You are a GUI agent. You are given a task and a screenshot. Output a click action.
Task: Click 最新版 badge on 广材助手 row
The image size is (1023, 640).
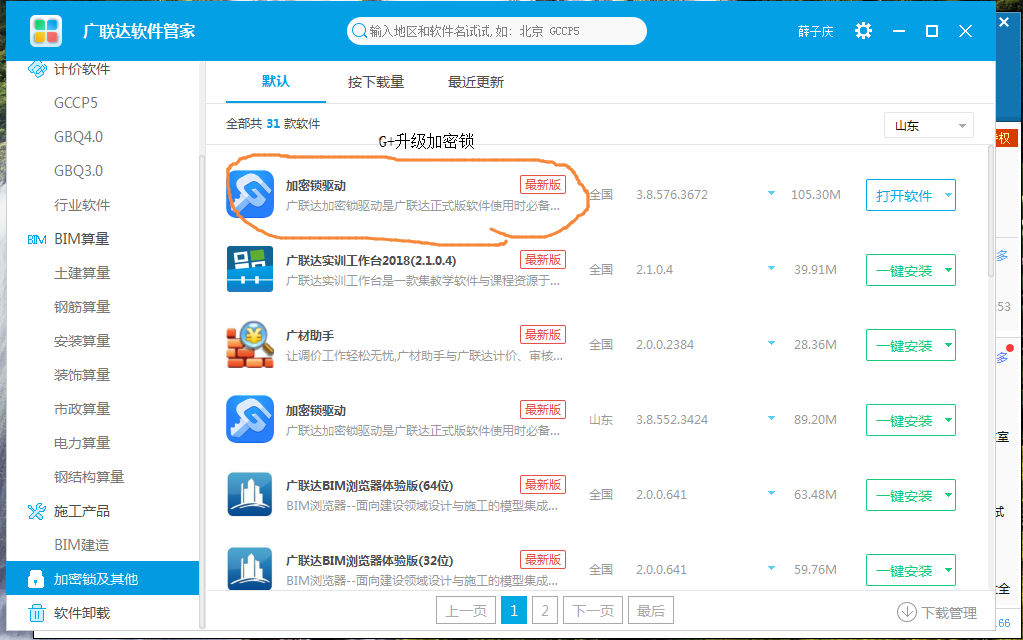(x=543, y=335)
